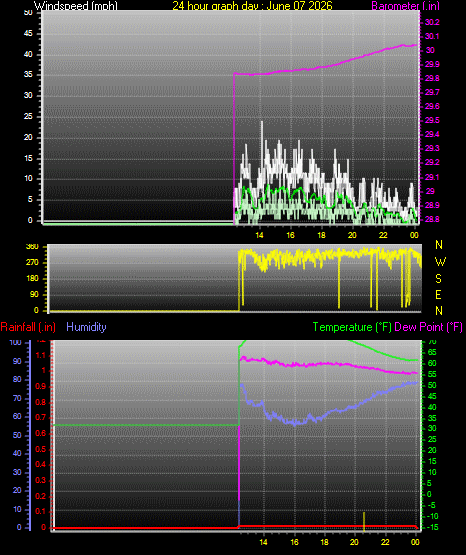The width and height of the screenshot is (466, 555).
Task: Click the yellow E compass letter
Action: coord(439,294)
